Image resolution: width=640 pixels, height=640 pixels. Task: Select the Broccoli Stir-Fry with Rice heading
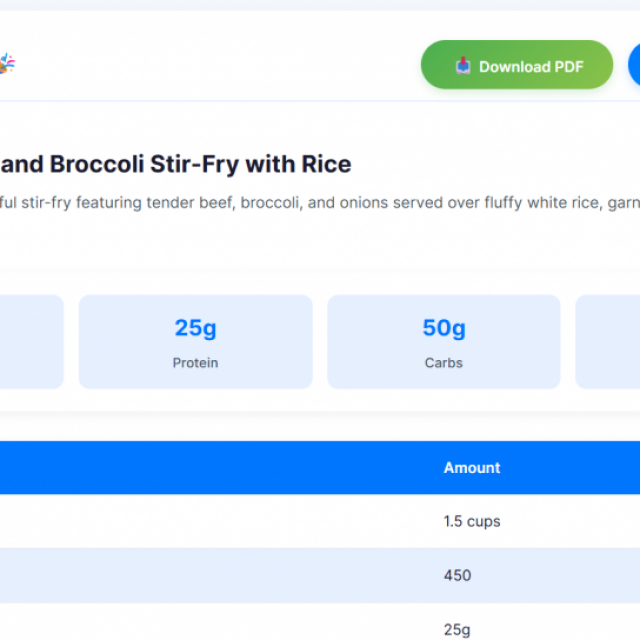pyautogui.click(x=176, y=164)
